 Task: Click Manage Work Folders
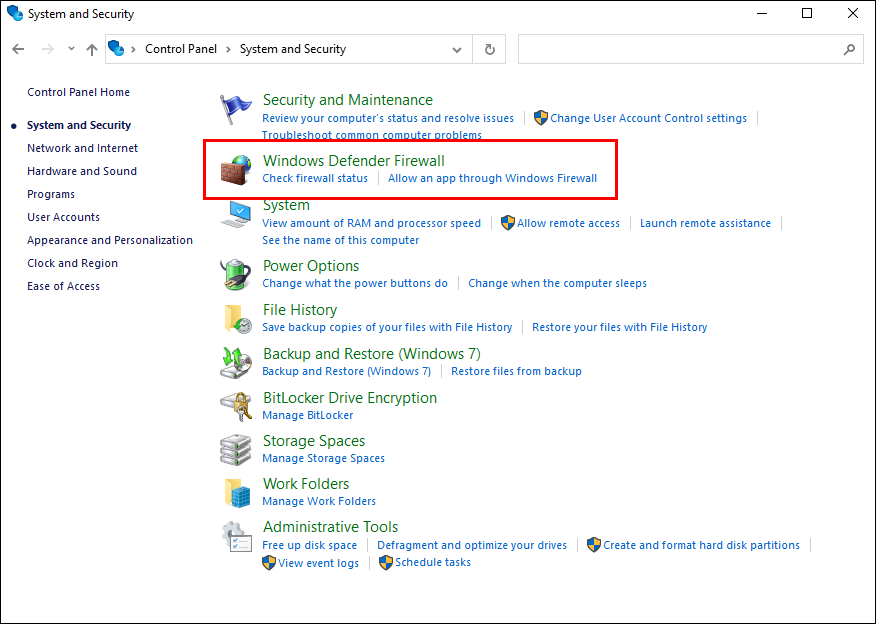click(319, 502)
